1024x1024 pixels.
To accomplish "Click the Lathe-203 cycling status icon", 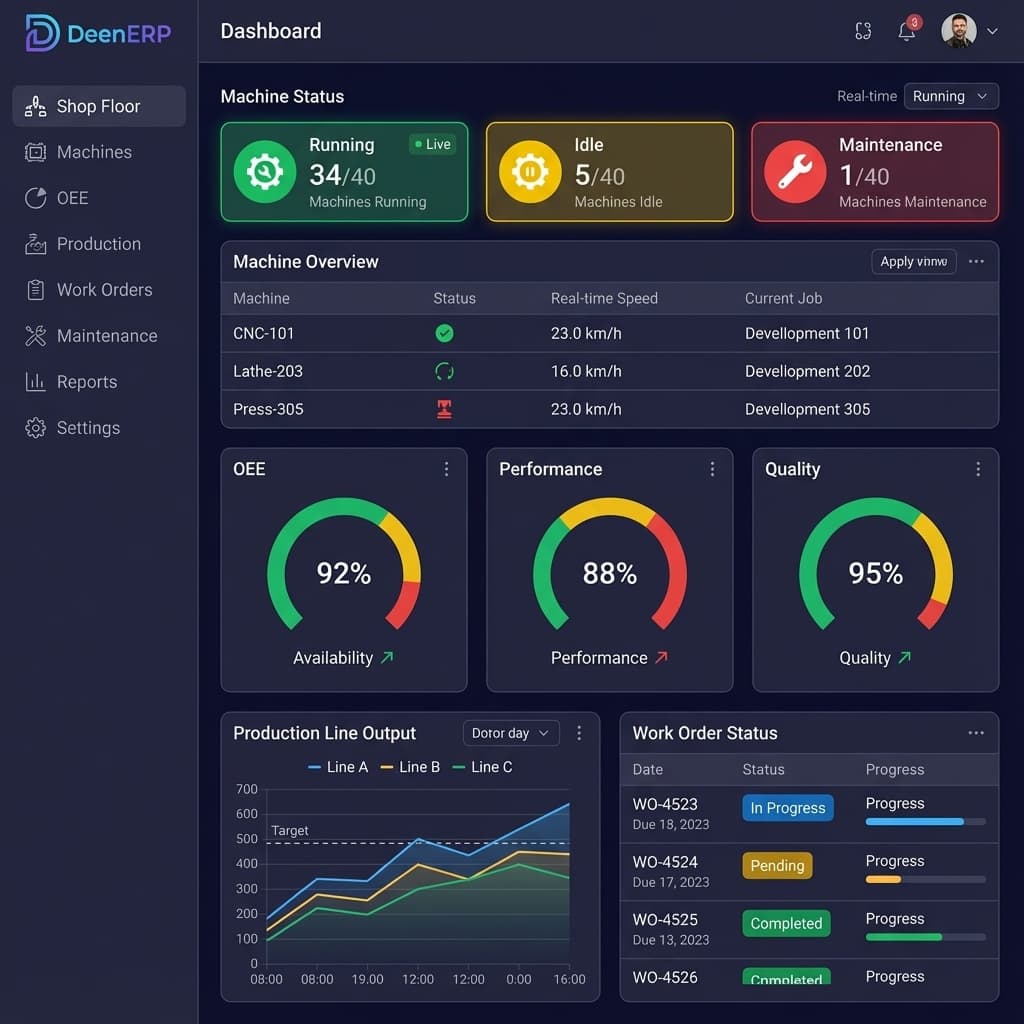I will tap(444, 371).
